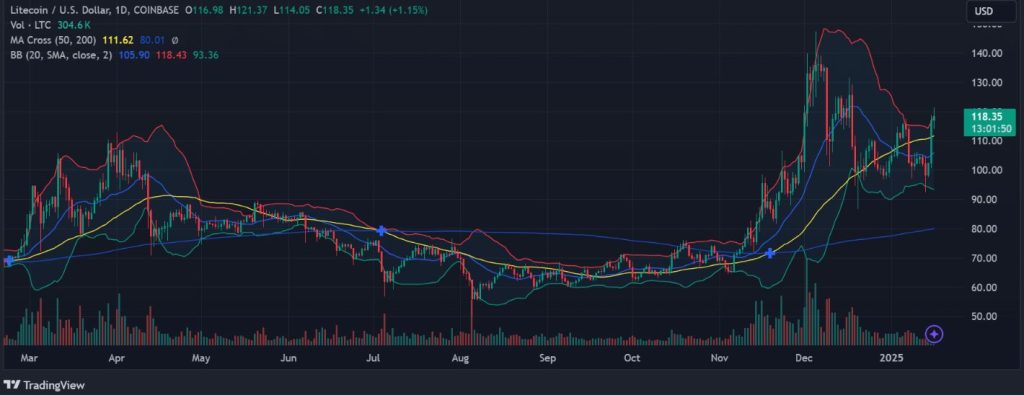
Task: Click the current price label 118.35
Action: [987, 117]
